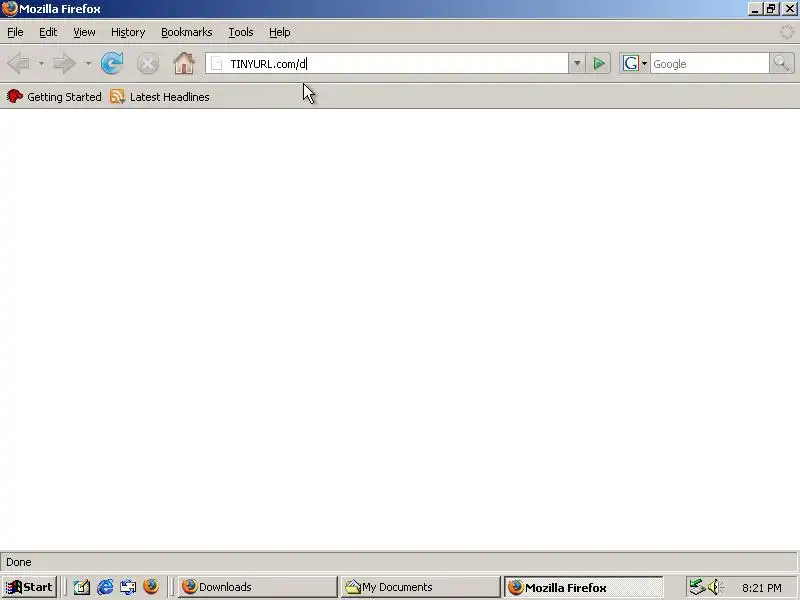Click the Done status bar text

pyautogui.click(x=19, y=562)
